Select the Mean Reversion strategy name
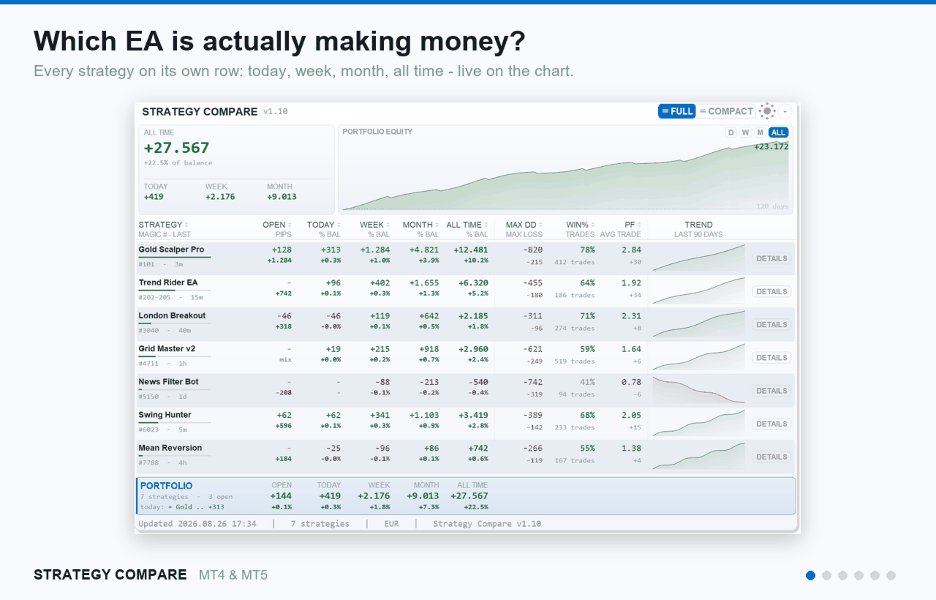Screen dimensions: 936x600 click(x=170, y=448)
